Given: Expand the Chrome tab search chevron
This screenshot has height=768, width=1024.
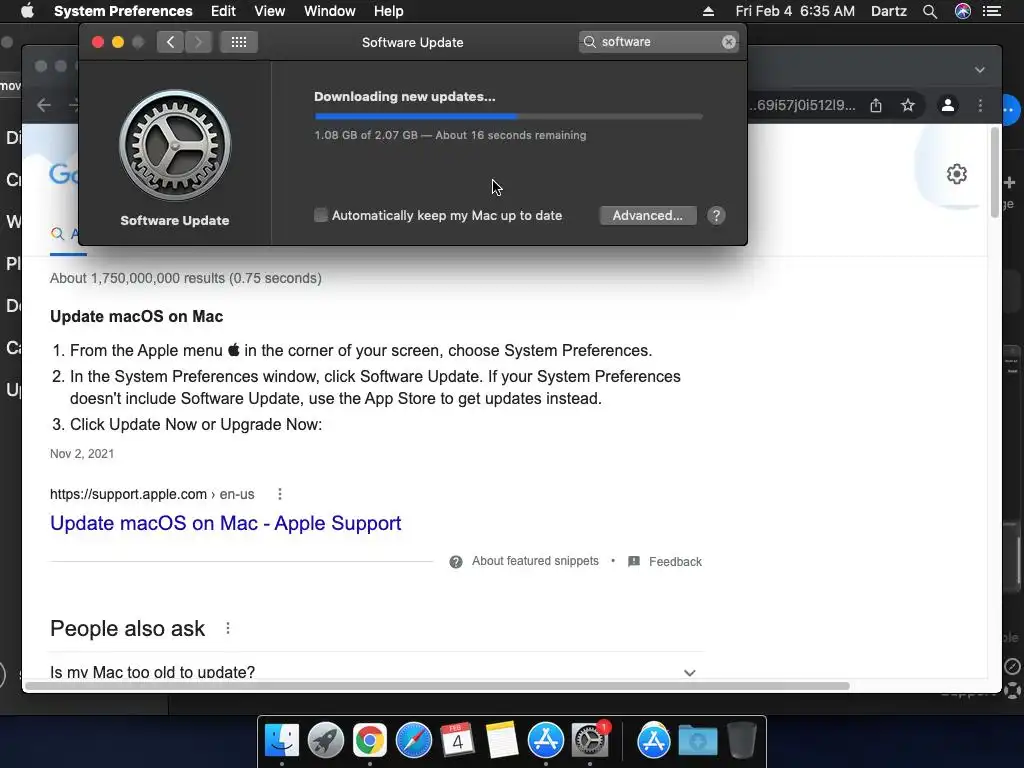Looking at the screenshot, I should 980,70.
